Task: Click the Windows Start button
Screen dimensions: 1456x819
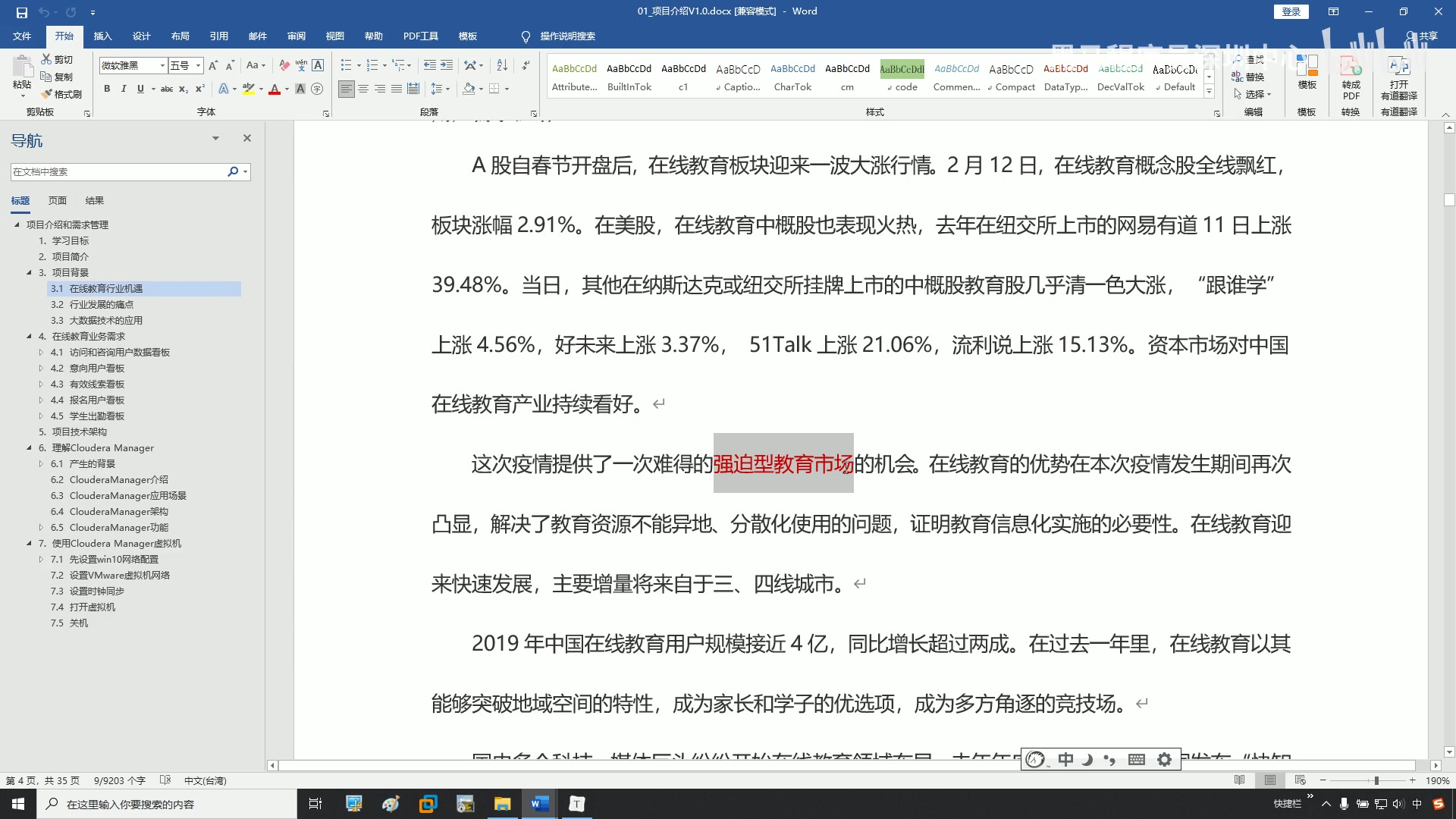Action: click(x=18, y=804)
